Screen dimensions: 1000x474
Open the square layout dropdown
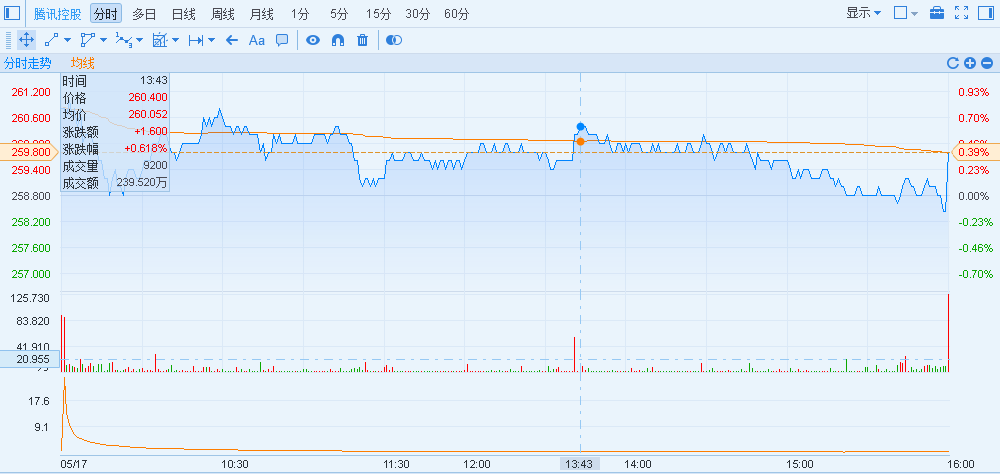906,13
